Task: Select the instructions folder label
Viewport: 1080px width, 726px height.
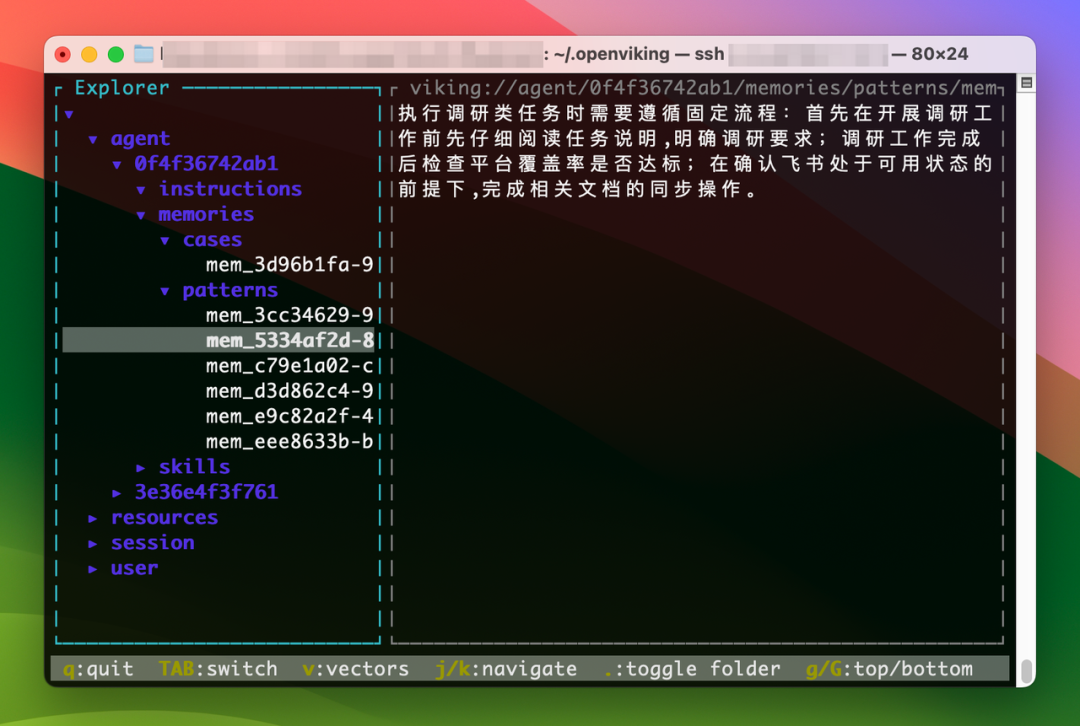Action: click(230, 189)
